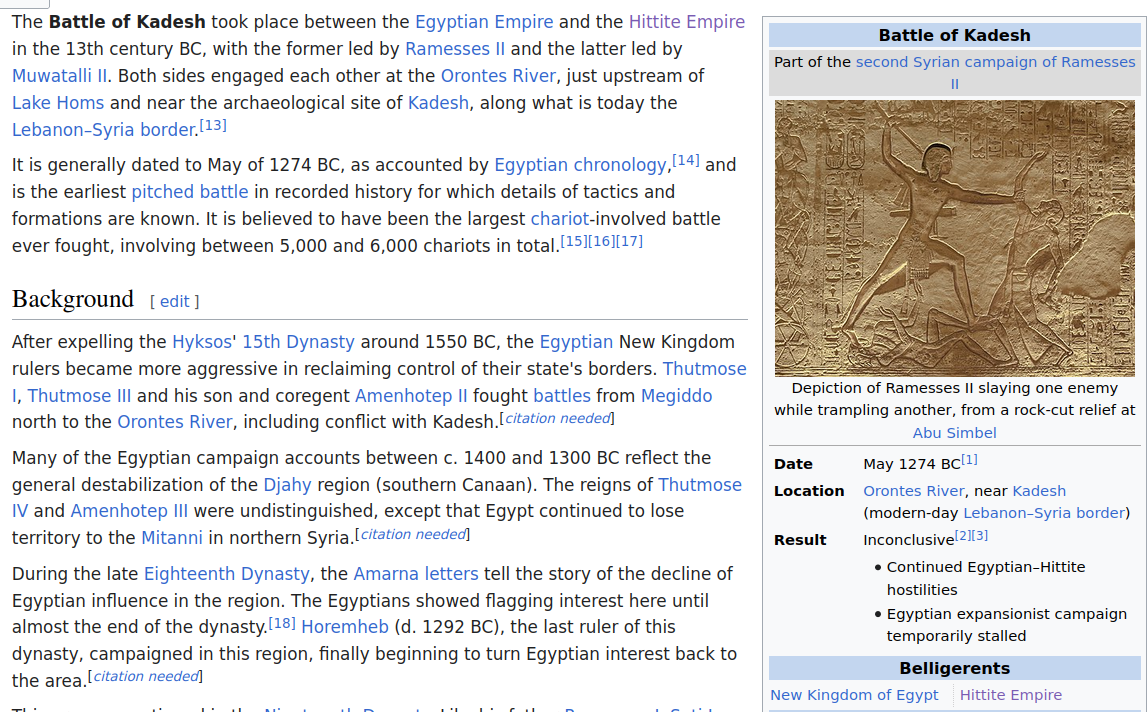Follow the Ramesses II link in intro paragraph
This screenshot has width=1147, height=712.
455,49
